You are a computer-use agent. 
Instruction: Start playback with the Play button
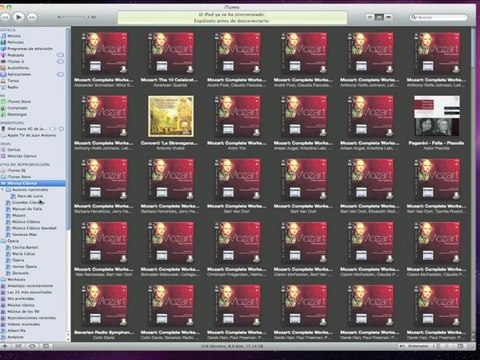19,16
